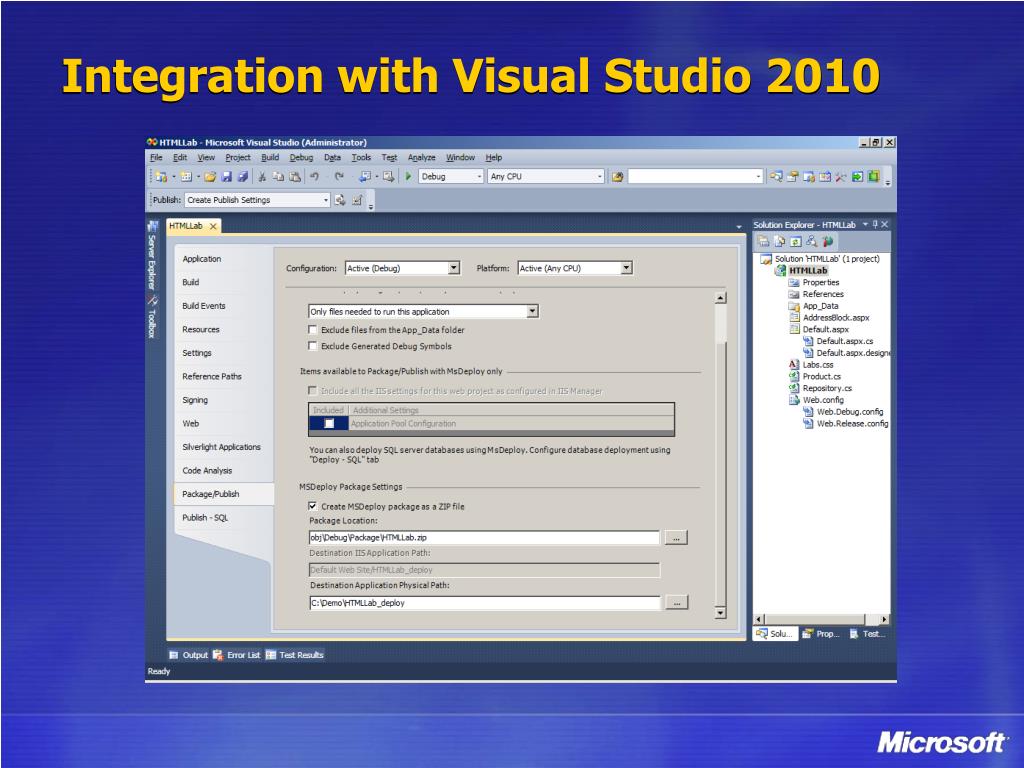This screenshot has height=768, width=1024.
Task: Browse for Package Location with ellipsis button
Action: point(676,538)
